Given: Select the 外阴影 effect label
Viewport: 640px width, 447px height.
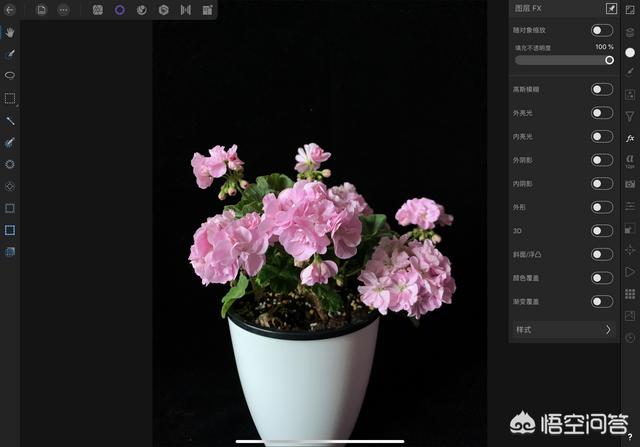Looking at the screenshot, I should (x=523, y=160).
